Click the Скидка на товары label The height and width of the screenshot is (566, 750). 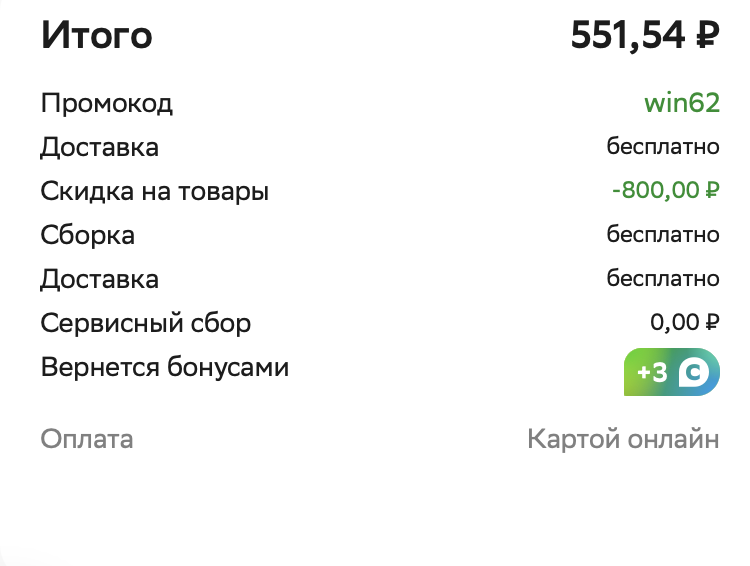pos(154,191)
